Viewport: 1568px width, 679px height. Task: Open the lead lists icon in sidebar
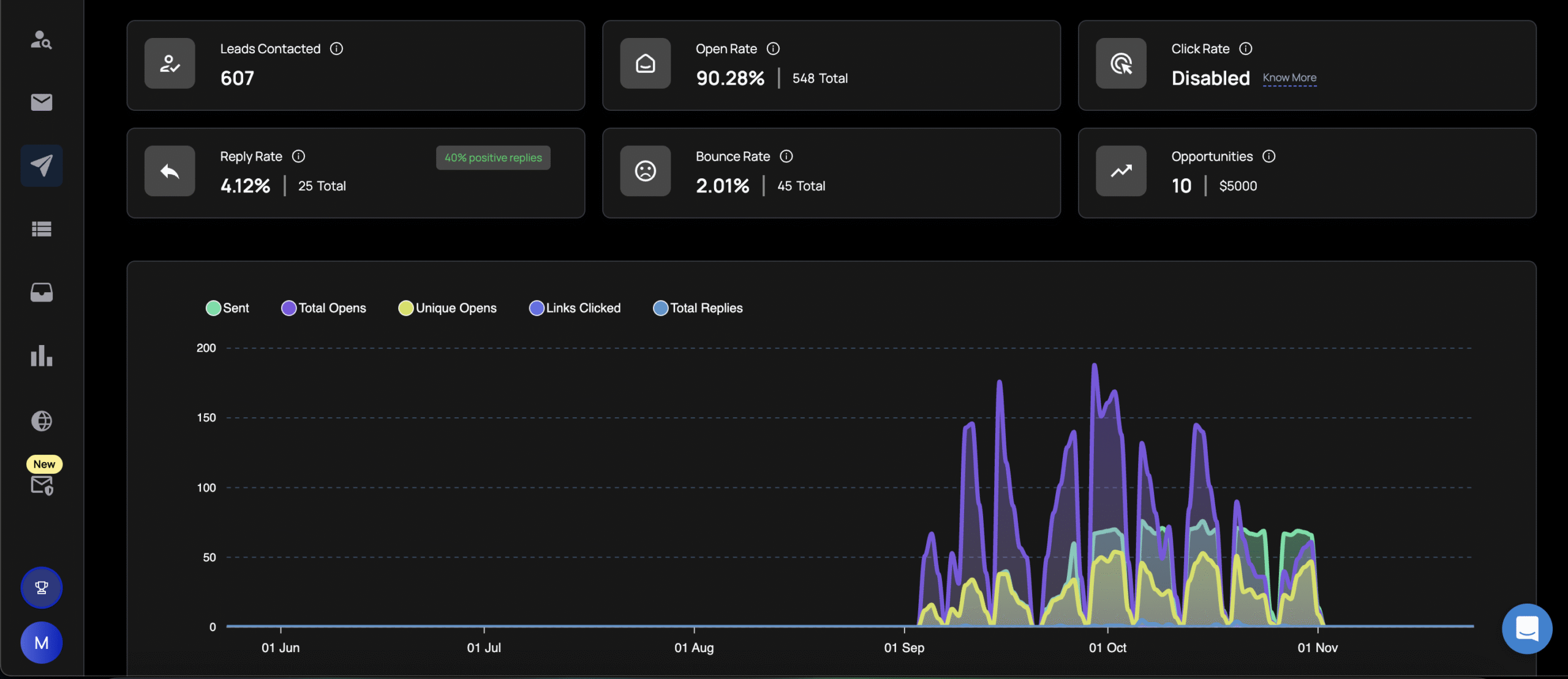(41, 229)
